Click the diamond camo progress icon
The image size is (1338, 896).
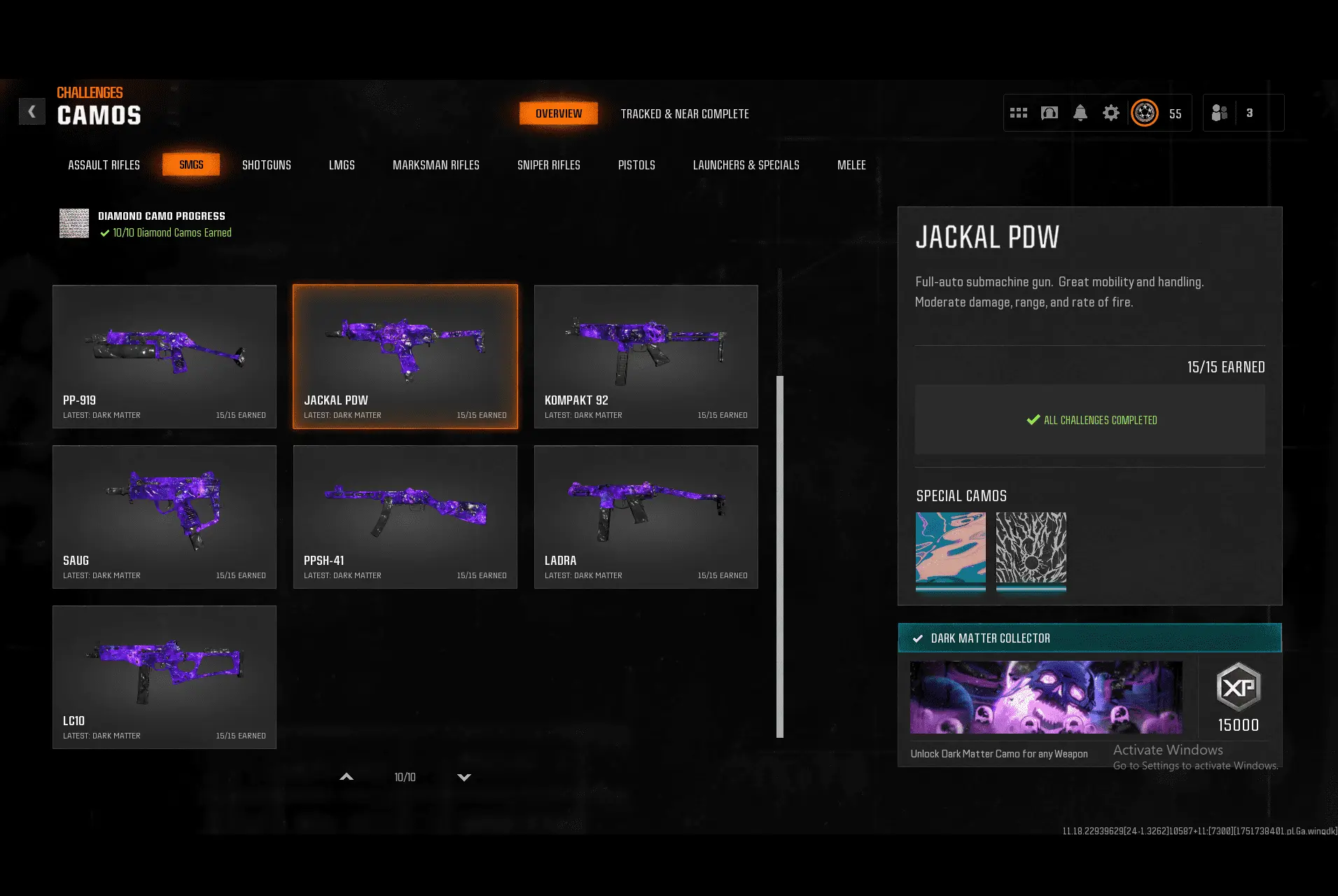click(x=74, y=223)
